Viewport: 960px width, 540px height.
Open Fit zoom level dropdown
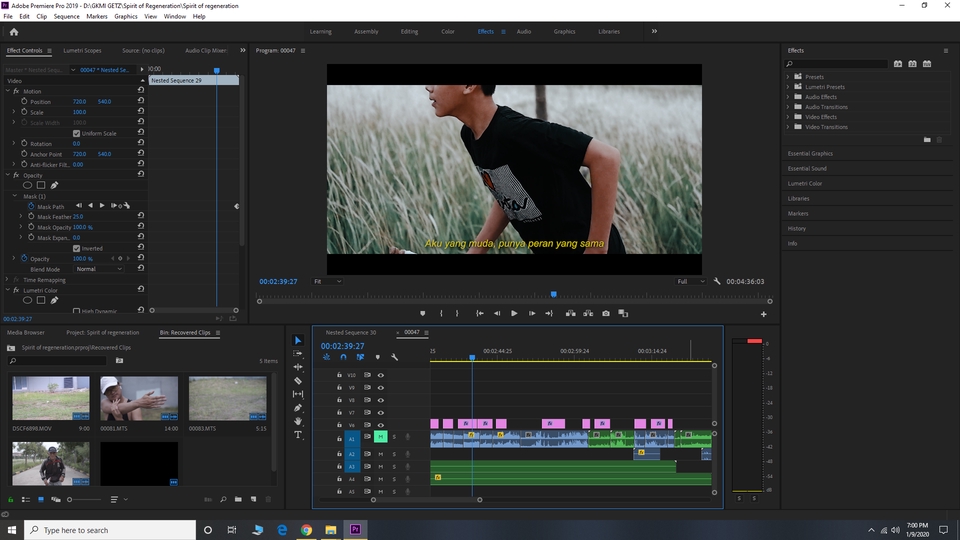coord(327,282)
